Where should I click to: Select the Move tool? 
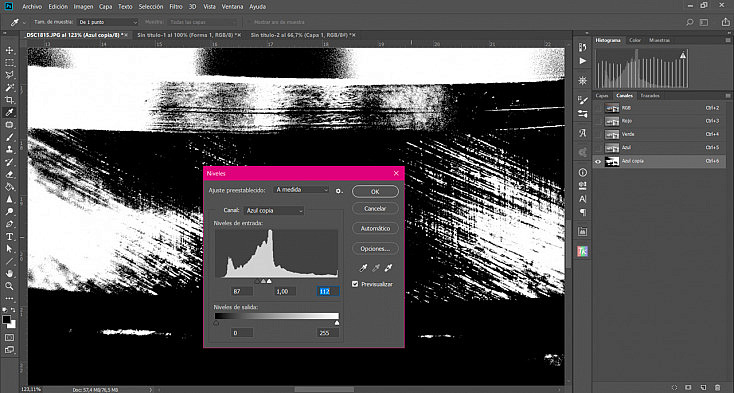coord(9,51)
